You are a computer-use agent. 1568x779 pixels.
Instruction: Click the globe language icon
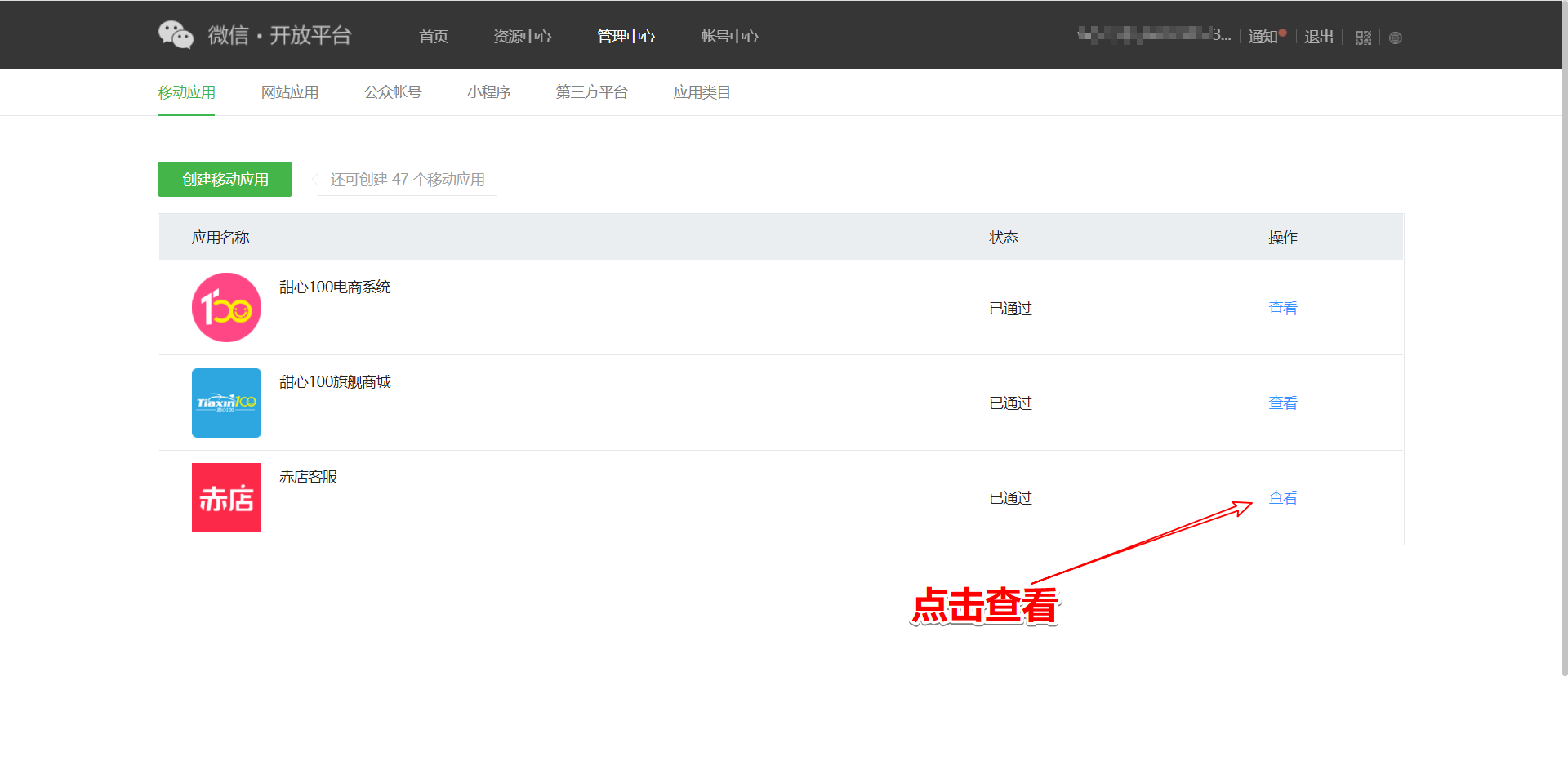[1396, 38]
